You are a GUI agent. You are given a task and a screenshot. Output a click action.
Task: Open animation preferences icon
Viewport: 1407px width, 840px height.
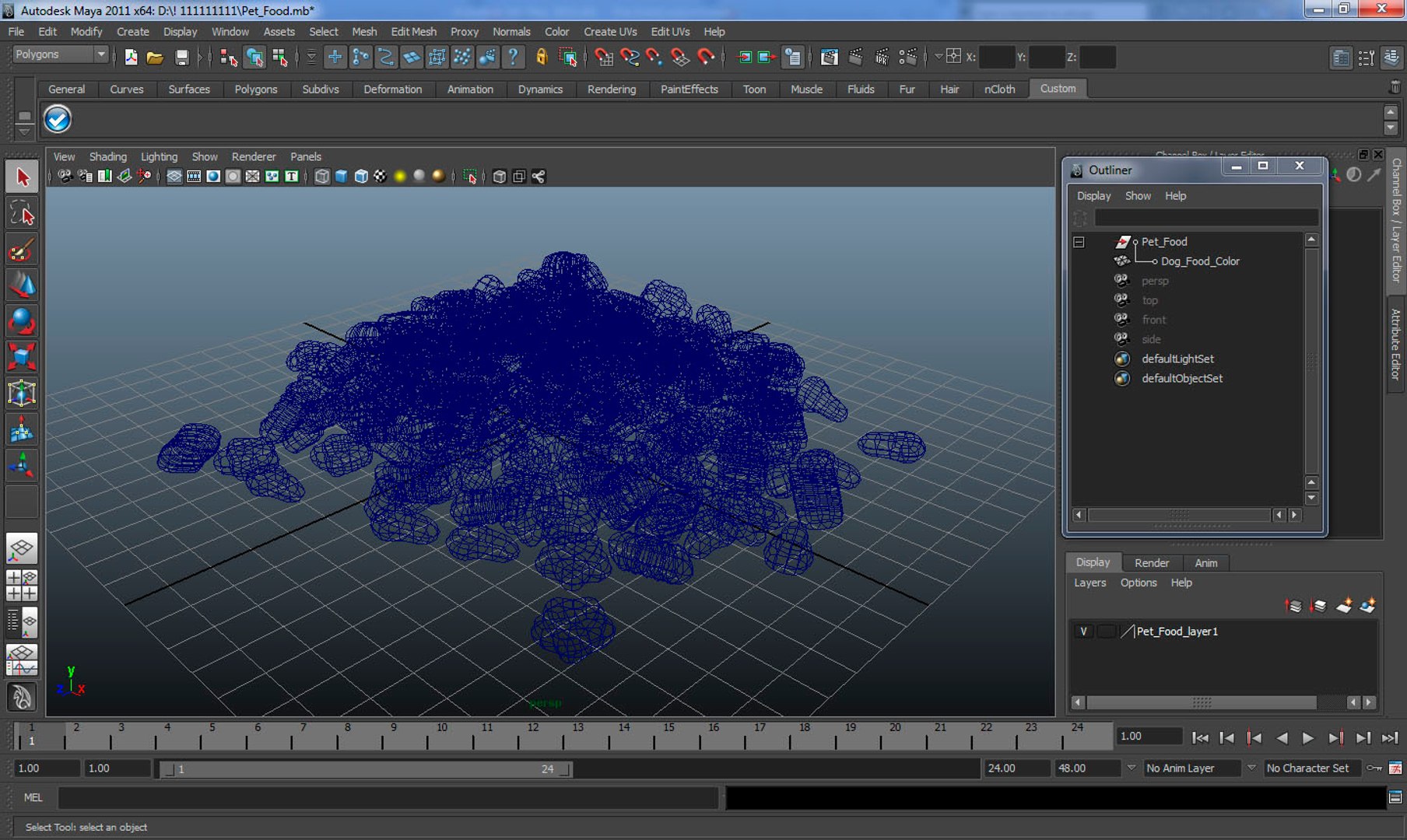[1395, 768]
